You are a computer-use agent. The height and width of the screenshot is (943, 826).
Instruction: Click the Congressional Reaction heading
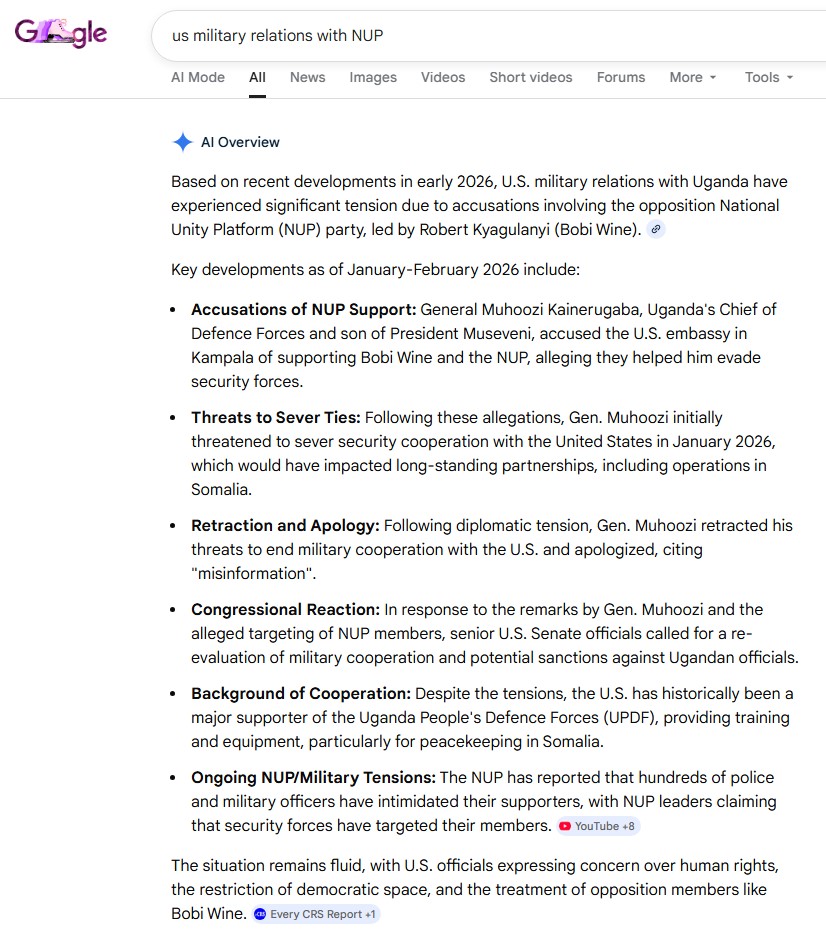pyautogui.click(x=285, y=609)
